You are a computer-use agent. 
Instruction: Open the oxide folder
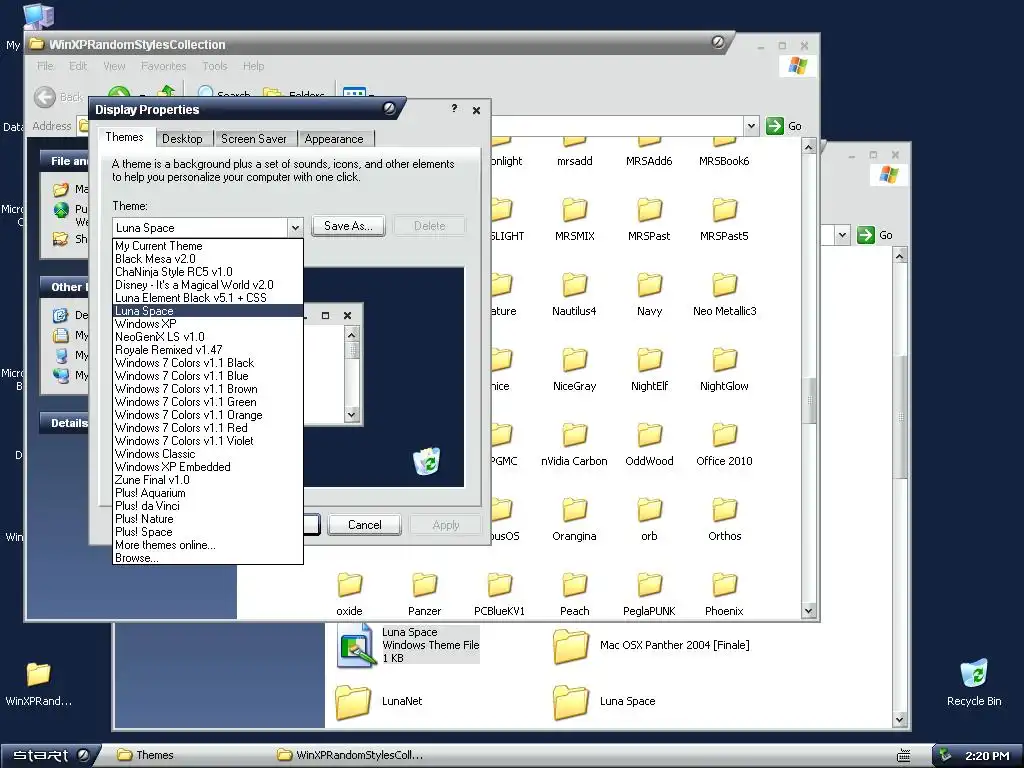pos(349,586)
